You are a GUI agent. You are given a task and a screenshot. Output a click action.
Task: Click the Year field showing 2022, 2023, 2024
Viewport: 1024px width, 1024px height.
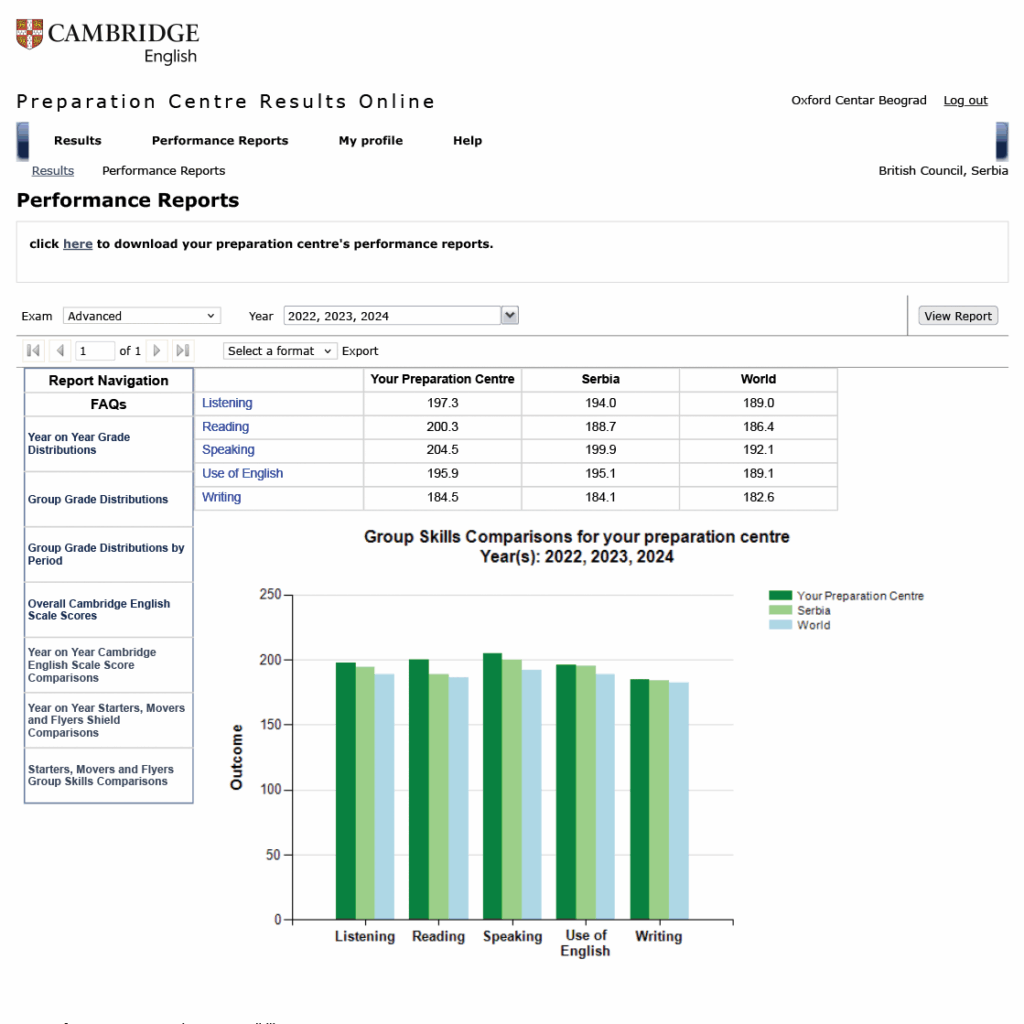(392, 316)
